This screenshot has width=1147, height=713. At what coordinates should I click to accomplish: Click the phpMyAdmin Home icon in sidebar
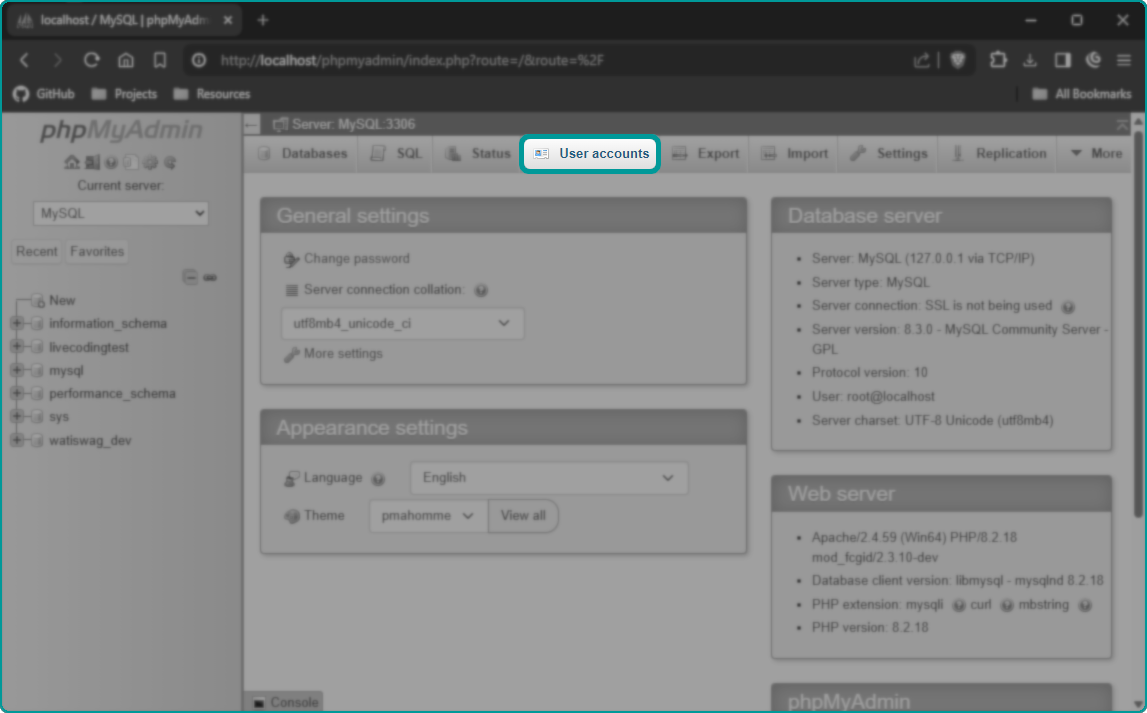click(72, 162)
